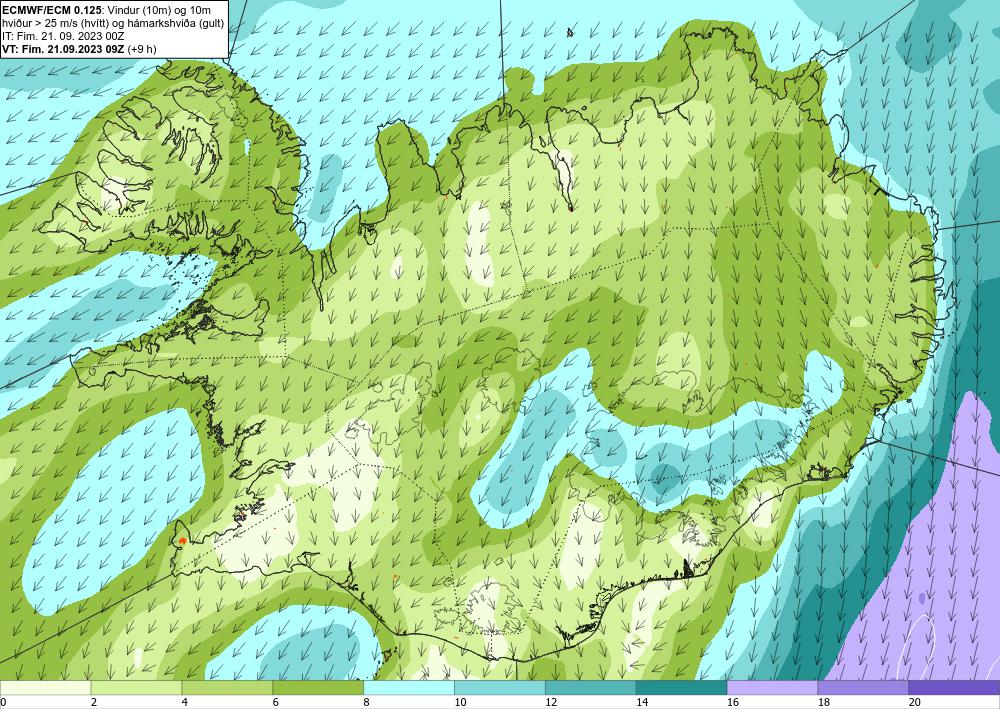1000x709 pixels.
Task: Click the dark violet above-20 m/s legend swatch
Action: click(954, 688)
